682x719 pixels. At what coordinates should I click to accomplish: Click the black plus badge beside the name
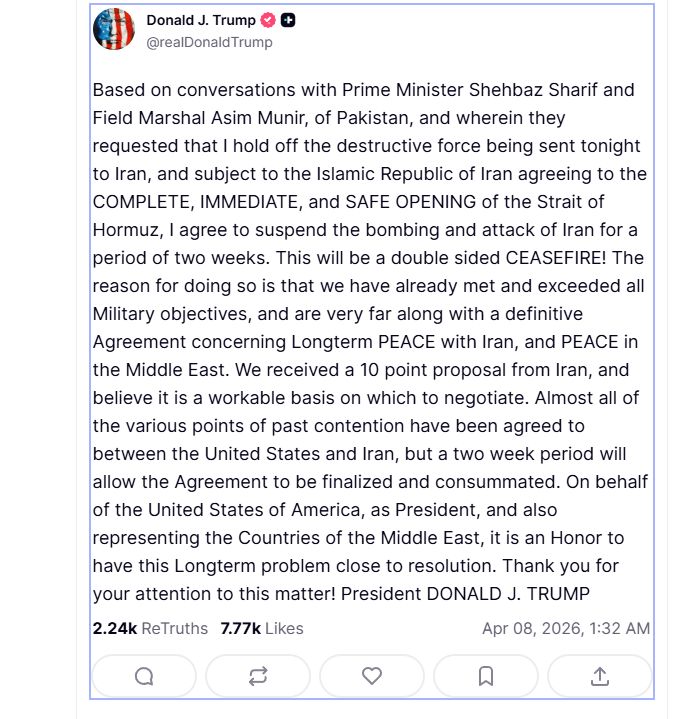click(288, 21)
